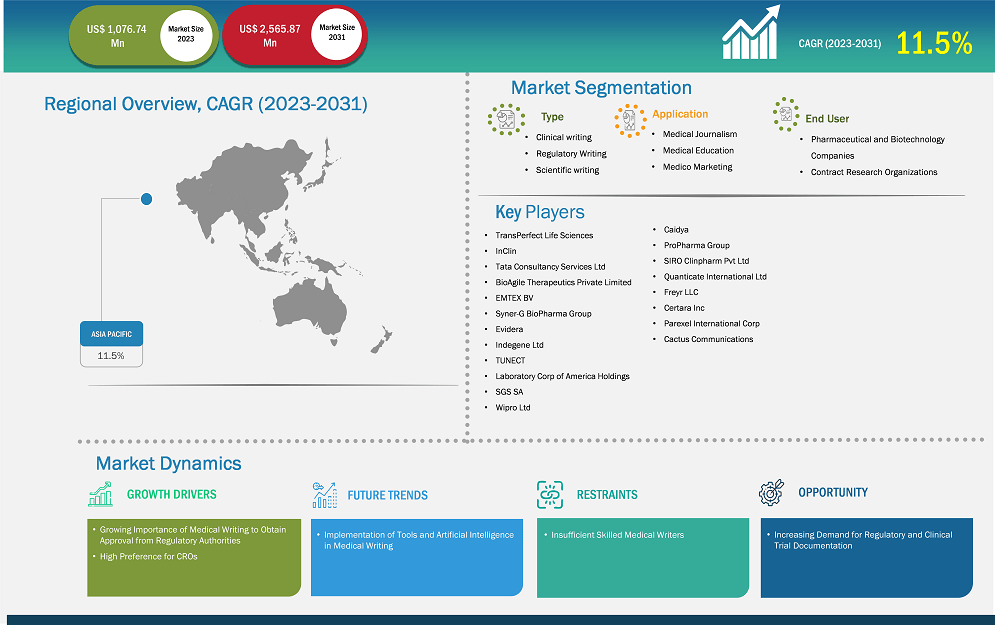This screenshot has height=625, width=995.
Task: Click TransPerfect Life Sciences in Key Players
Action: pyautogui.click(x=544, y=235)
